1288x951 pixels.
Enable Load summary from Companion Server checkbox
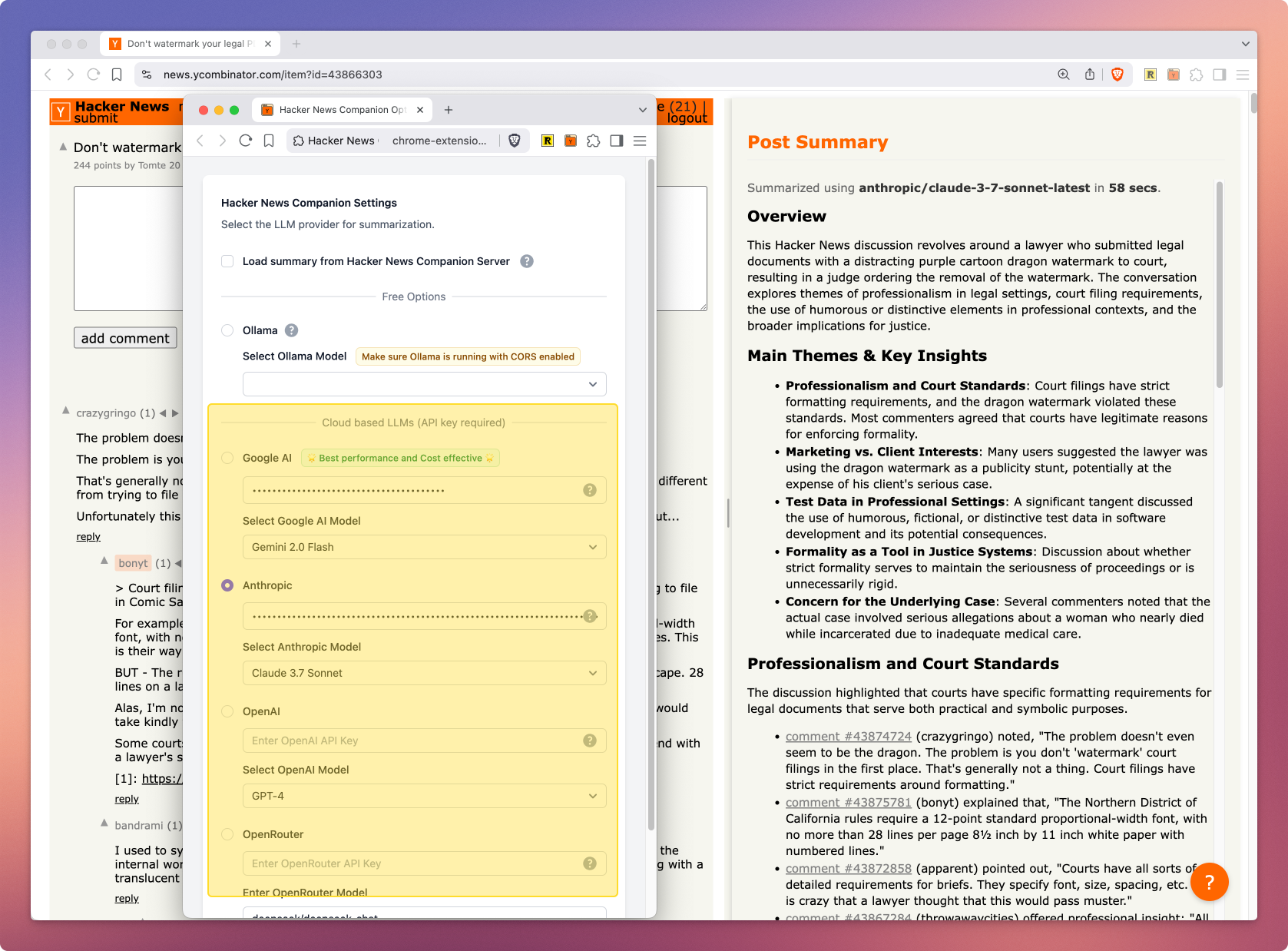coord(227,261)
